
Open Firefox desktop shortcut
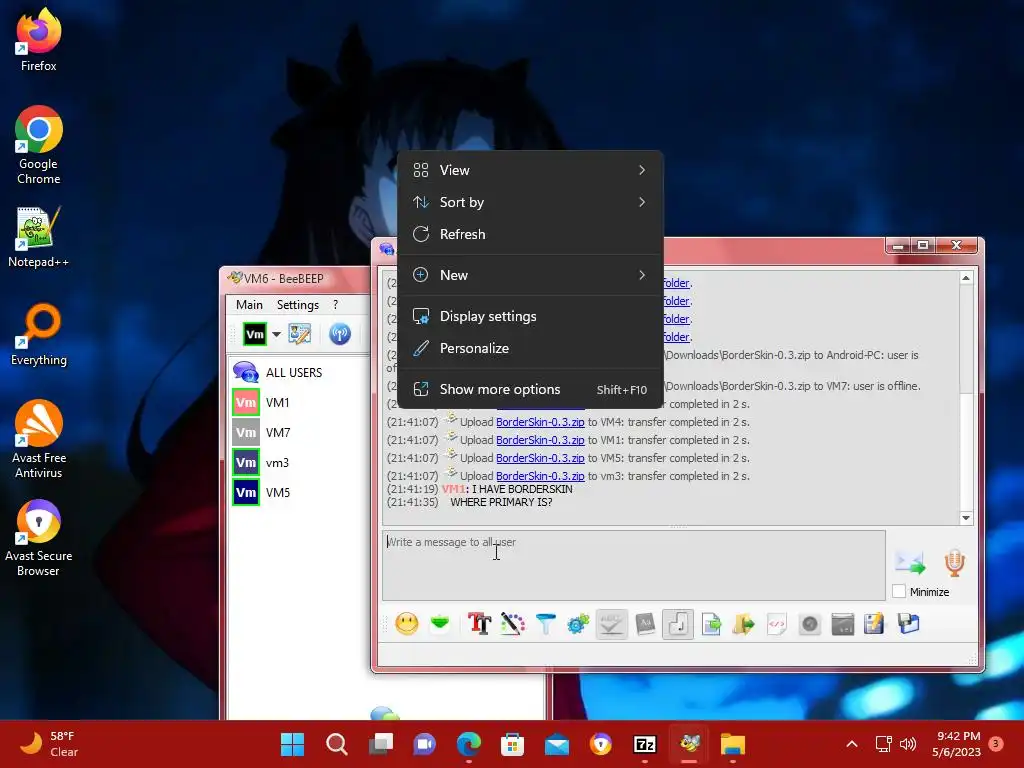click(x=39, y=39)
